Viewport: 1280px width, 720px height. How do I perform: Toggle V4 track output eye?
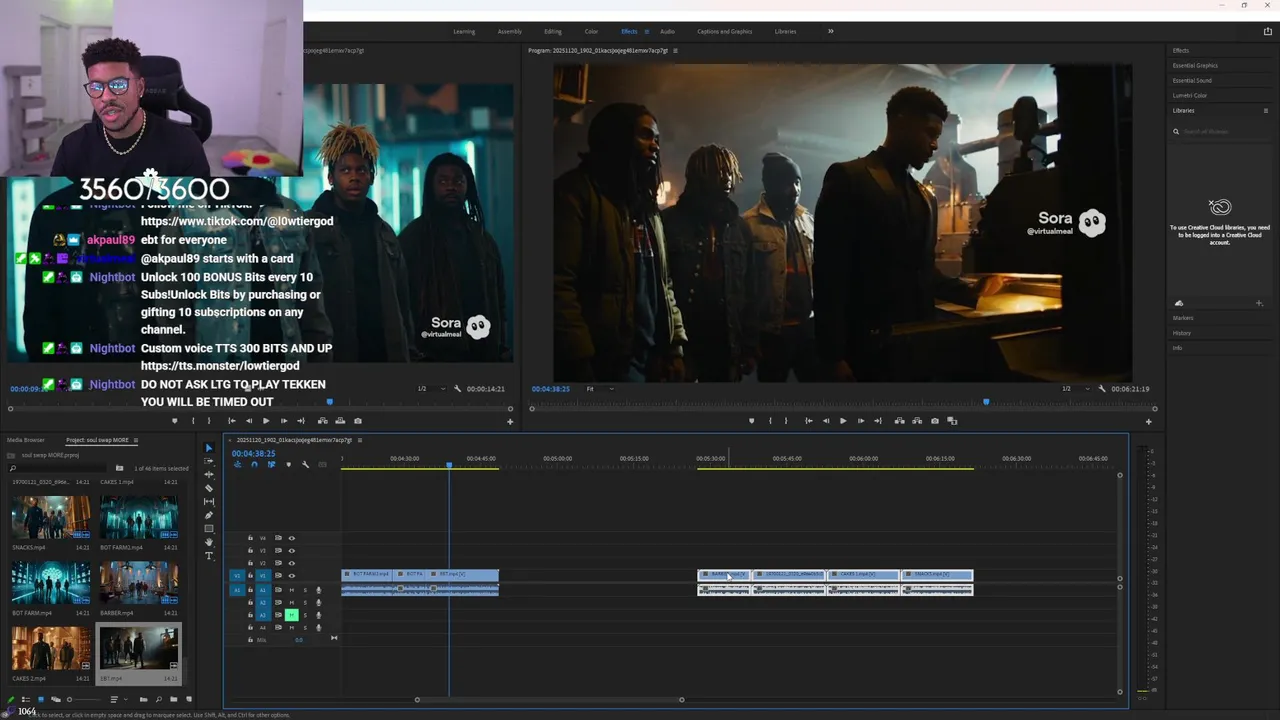(x=292, y=538)
